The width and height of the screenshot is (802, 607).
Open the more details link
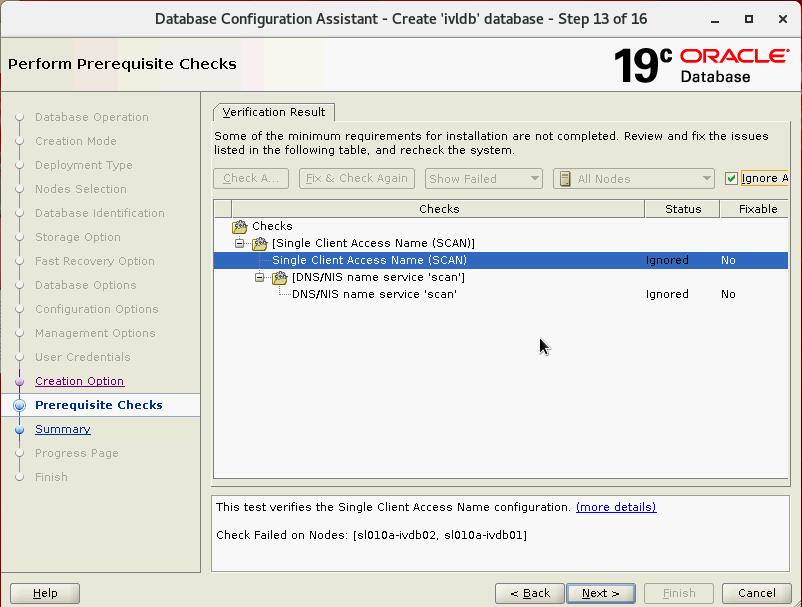(616, 507)
